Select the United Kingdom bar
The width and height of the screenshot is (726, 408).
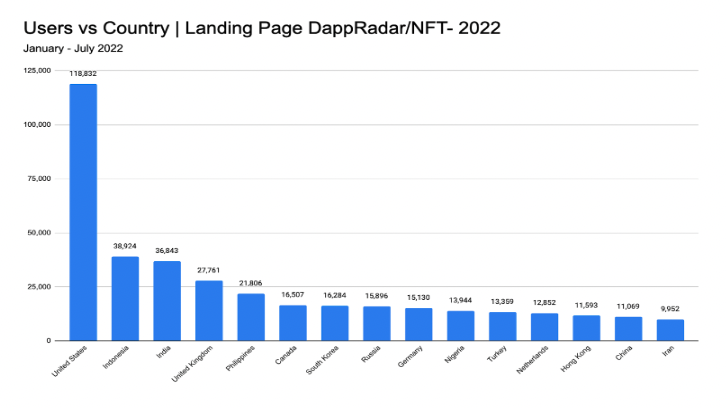coord(209,311)
